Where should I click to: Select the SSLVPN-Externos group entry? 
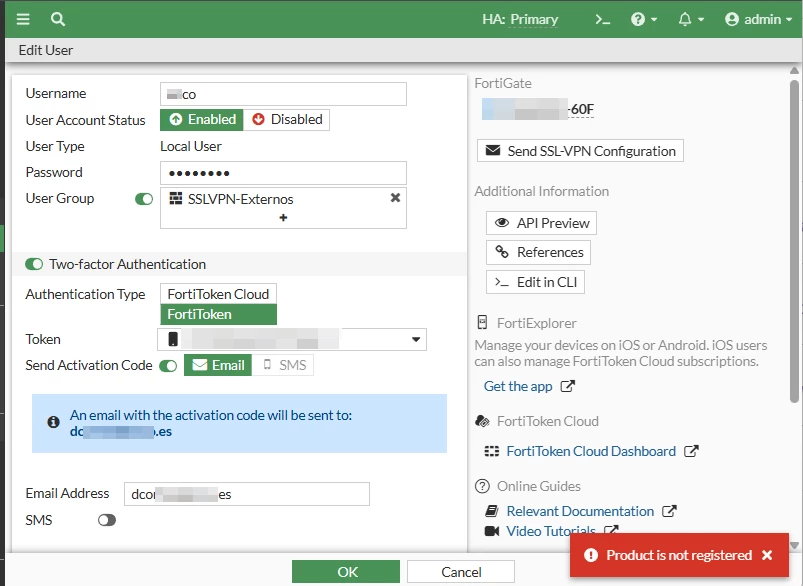pyautogui.click(x=231, y=199)
